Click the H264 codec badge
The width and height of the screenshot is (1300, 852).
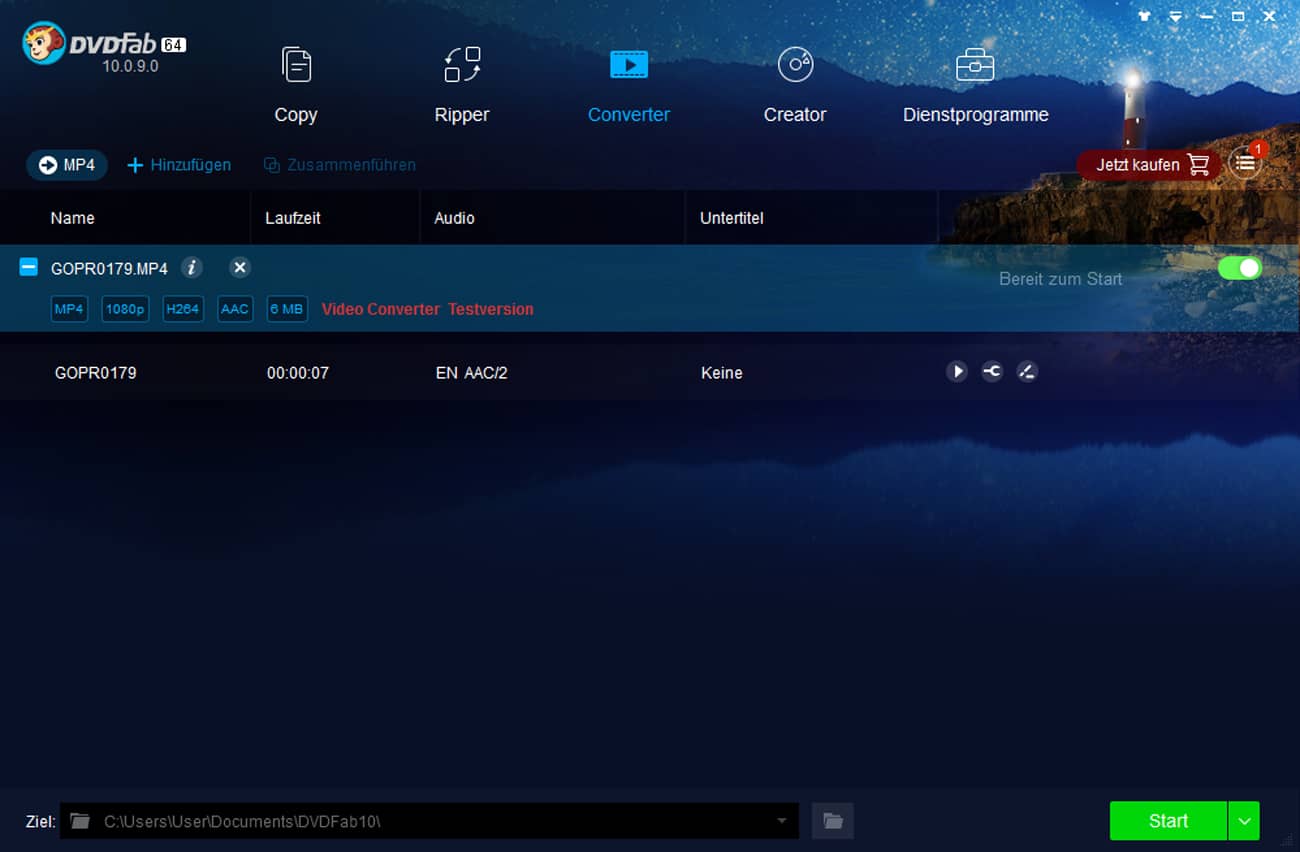pyautogui.click(x=183, y=309)
